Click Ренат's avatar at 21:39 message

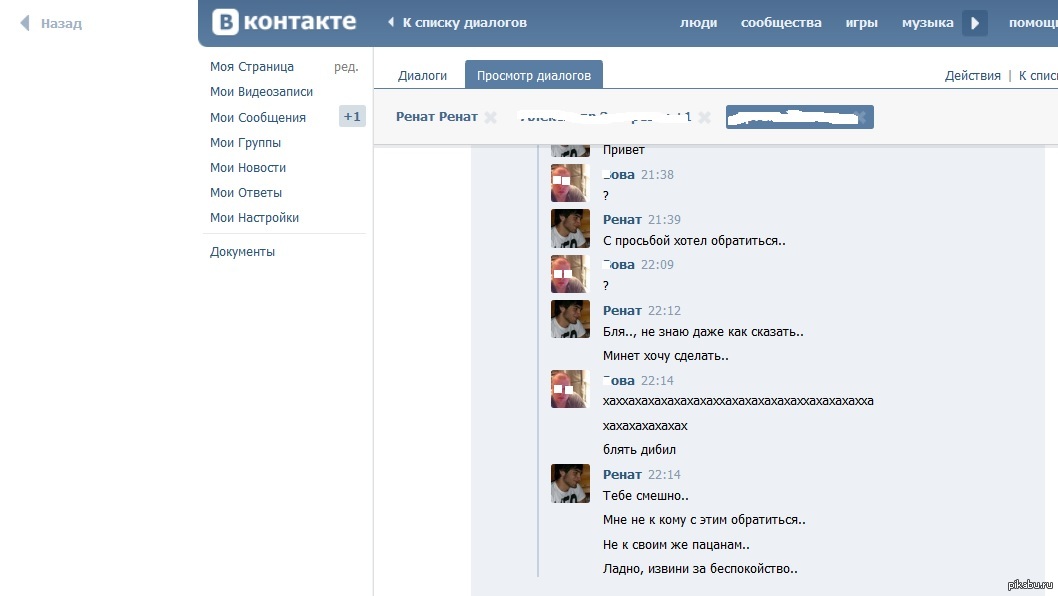pyautogui.click(x=570, y=229)
